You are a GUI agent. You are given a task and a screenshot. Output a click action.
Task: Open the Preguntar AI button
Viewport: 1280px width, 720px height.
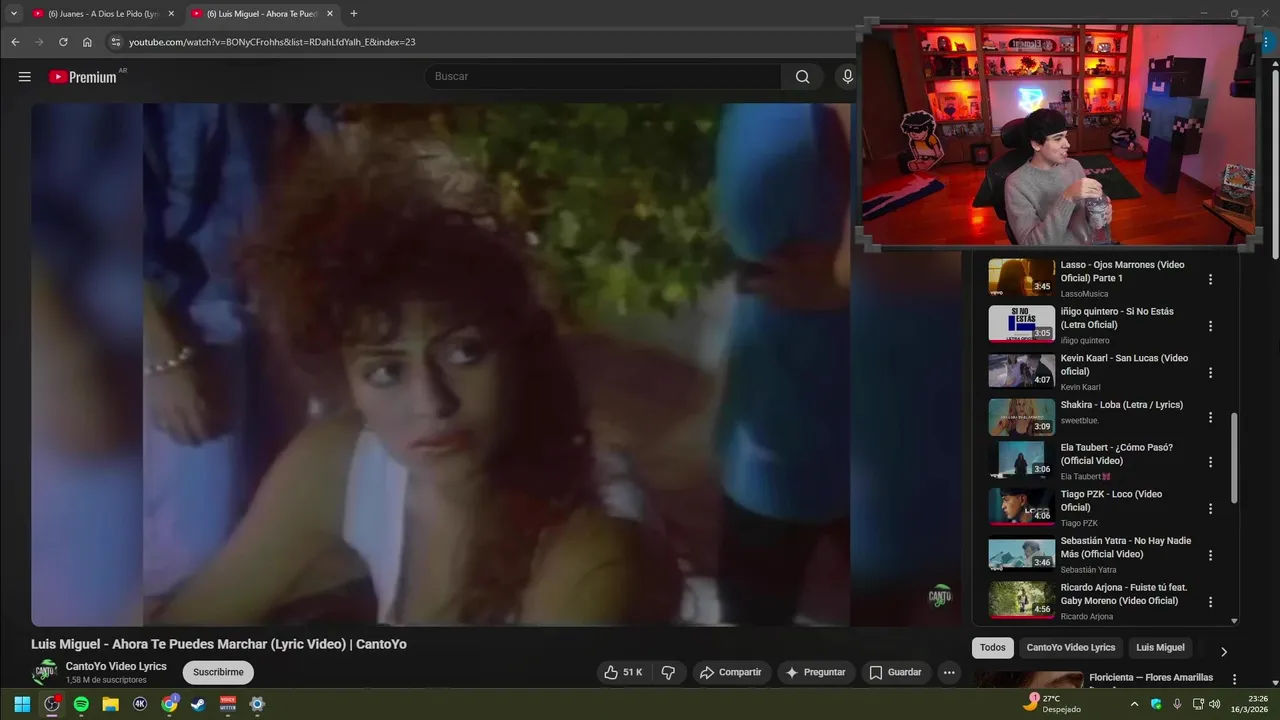click(816, 672)
